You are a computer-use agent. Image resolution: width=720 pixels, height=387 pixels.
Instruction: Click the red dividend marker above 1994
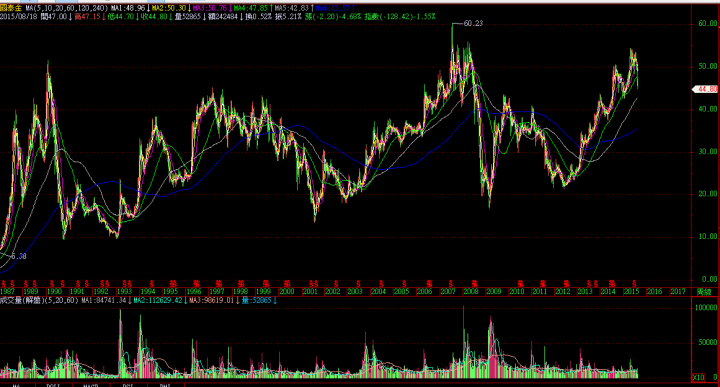[x=152, y=284]
